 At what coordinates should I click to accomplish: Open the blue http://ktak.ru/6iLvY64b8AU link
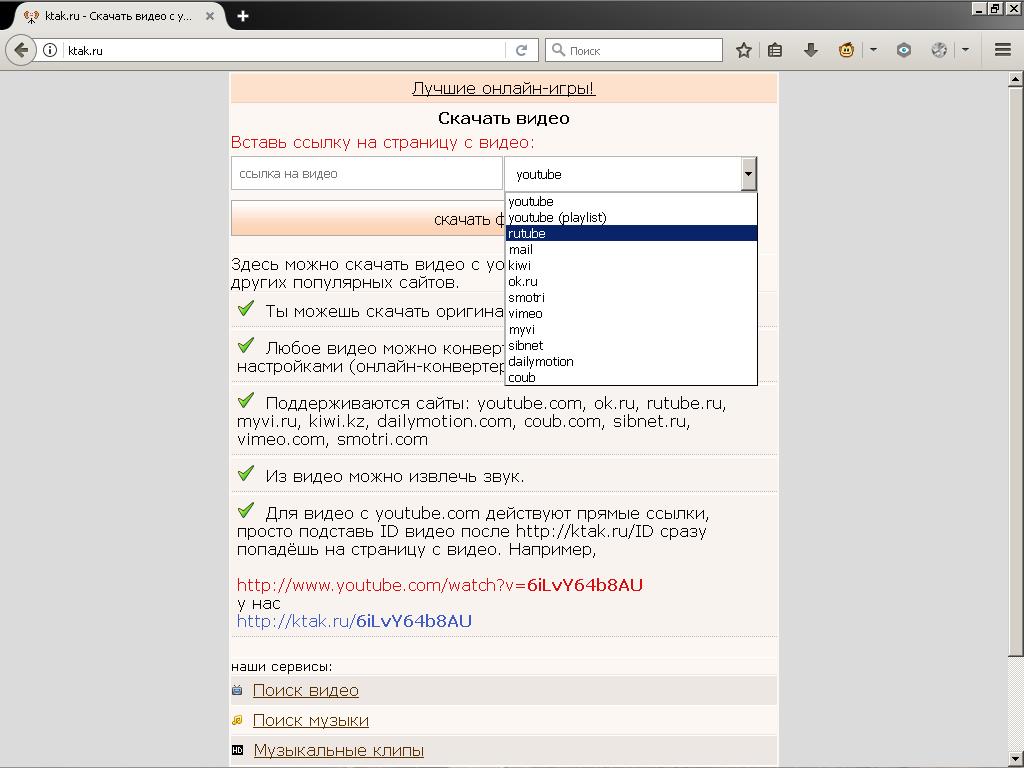(x=354, y=621)
